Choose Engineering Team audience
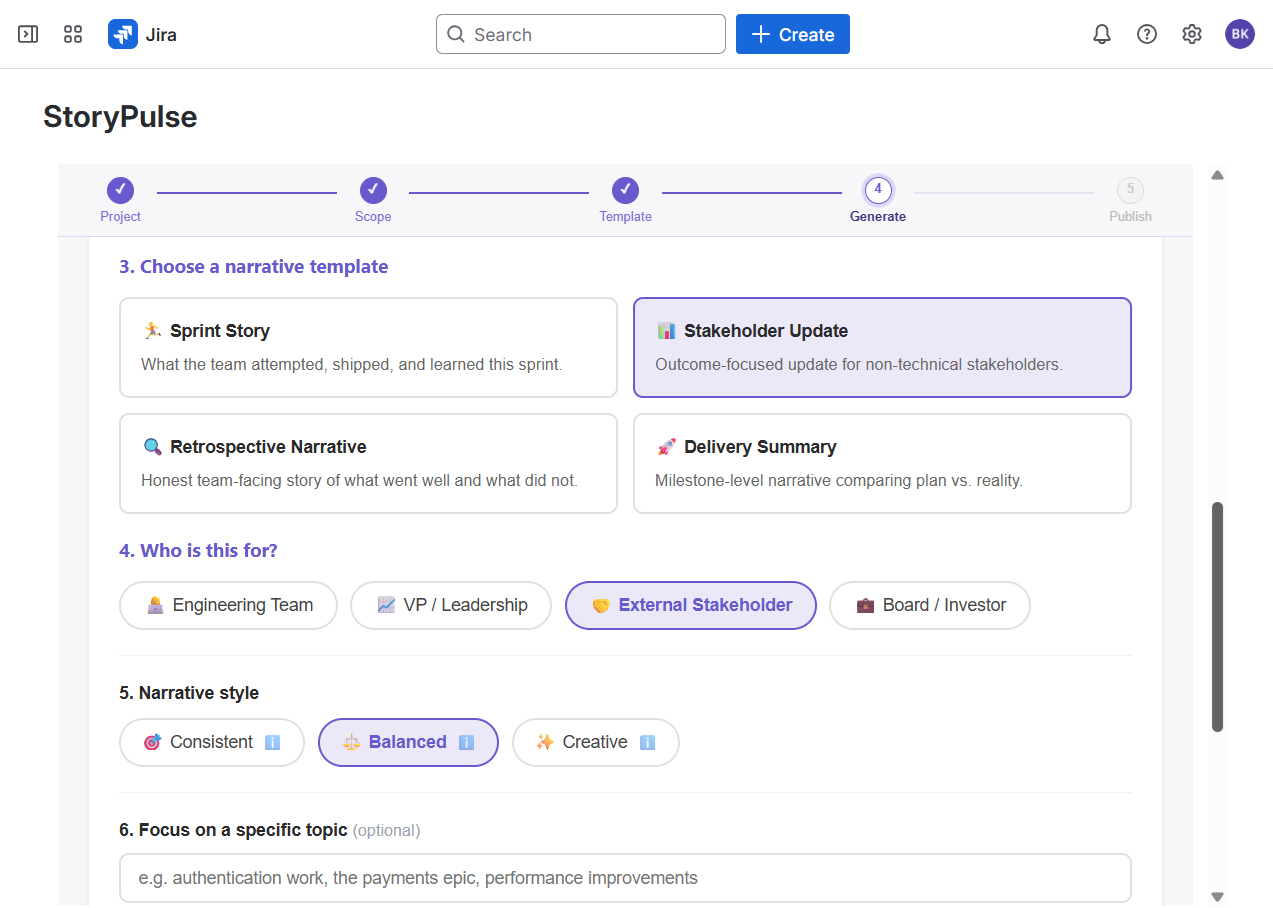The width and height of the screenshot is (1273, 908). [229, 605]
